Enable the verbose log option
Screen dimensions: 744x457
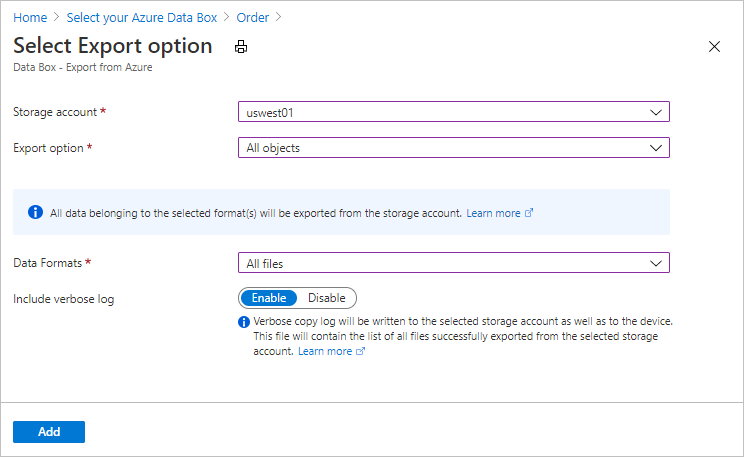coord(268,298)
